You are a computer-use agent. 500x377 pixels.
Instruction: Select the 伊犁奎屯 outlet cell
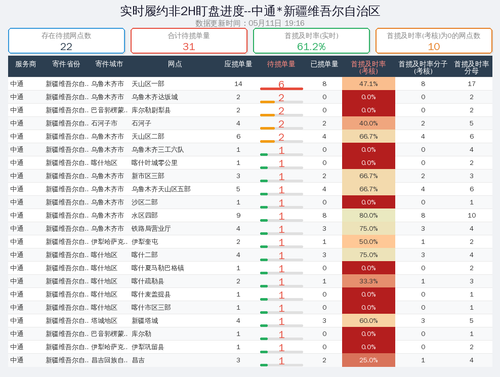tap(144, 242)
